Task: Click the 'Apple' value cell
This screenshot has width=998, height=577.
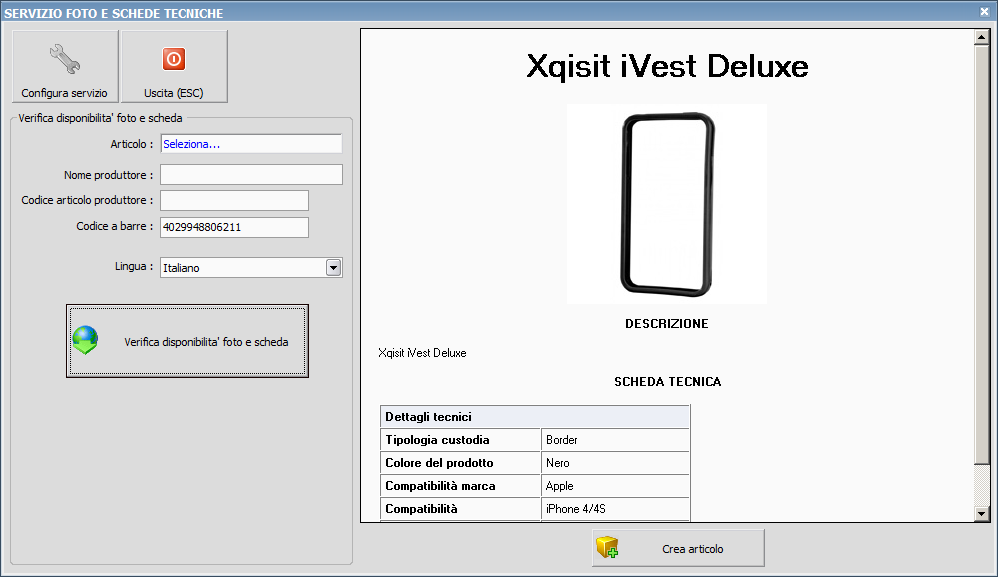Action: (x=615, y=485)
